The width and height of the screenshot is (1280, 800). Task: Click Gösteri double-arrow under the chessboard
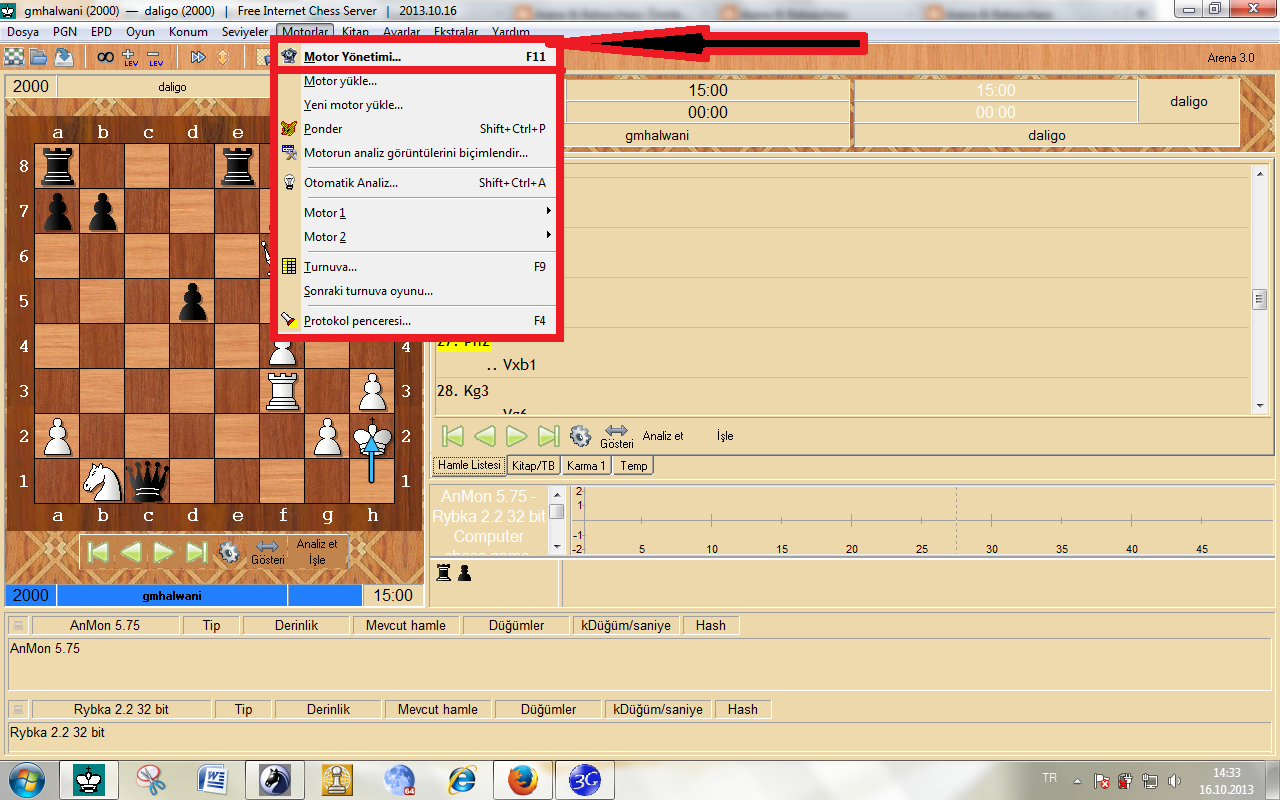[267, 551]
